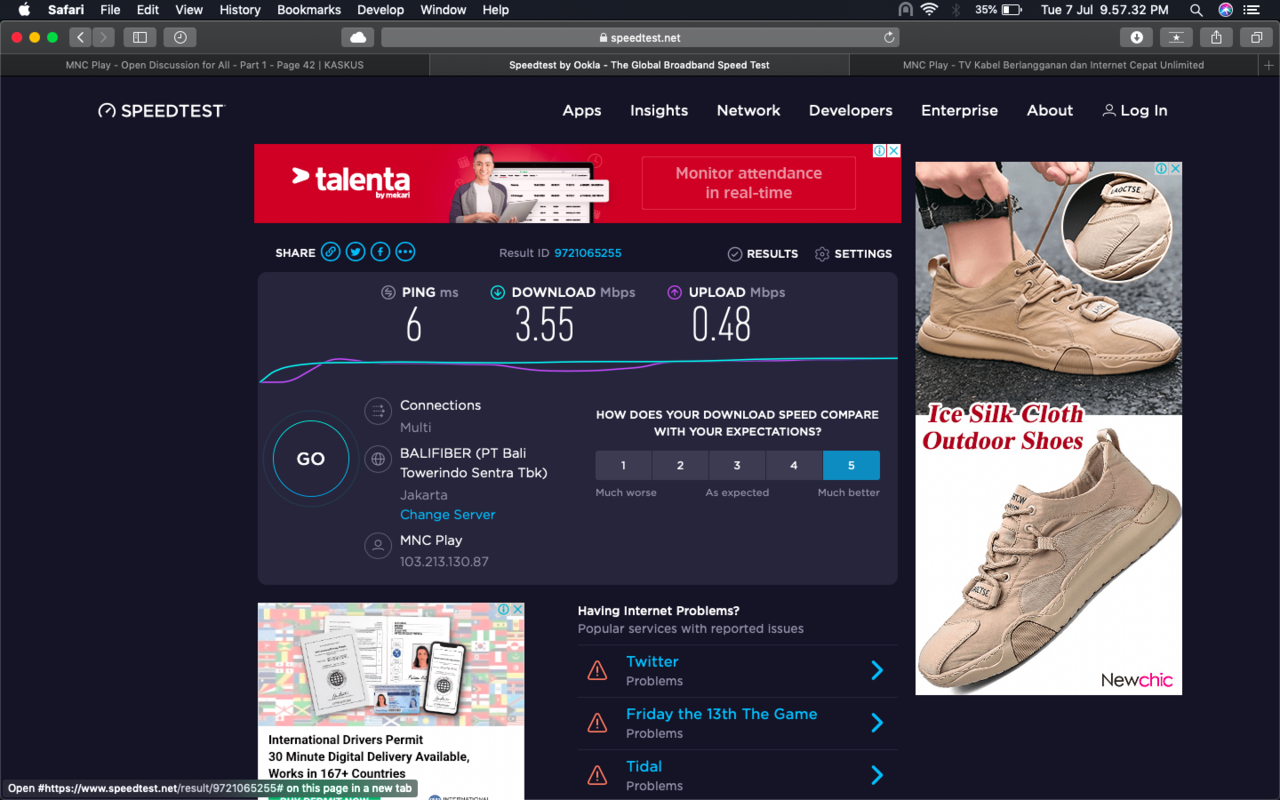Open Safari downloads icon
The image size is (1280, 800).
point(1136,37)
